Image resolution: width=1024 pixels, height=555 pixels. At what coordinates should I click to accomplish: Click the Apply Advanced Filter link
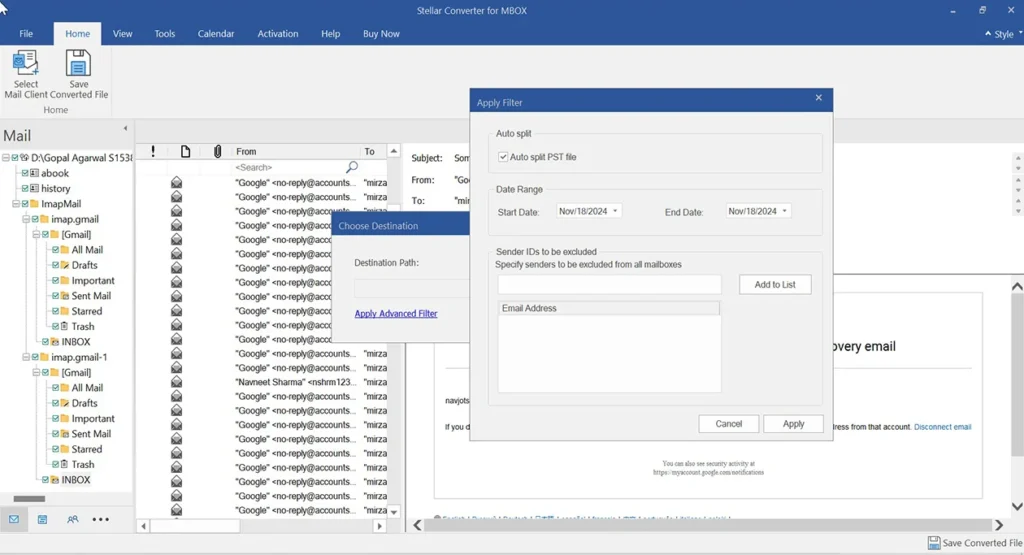[x=396, y=313]
